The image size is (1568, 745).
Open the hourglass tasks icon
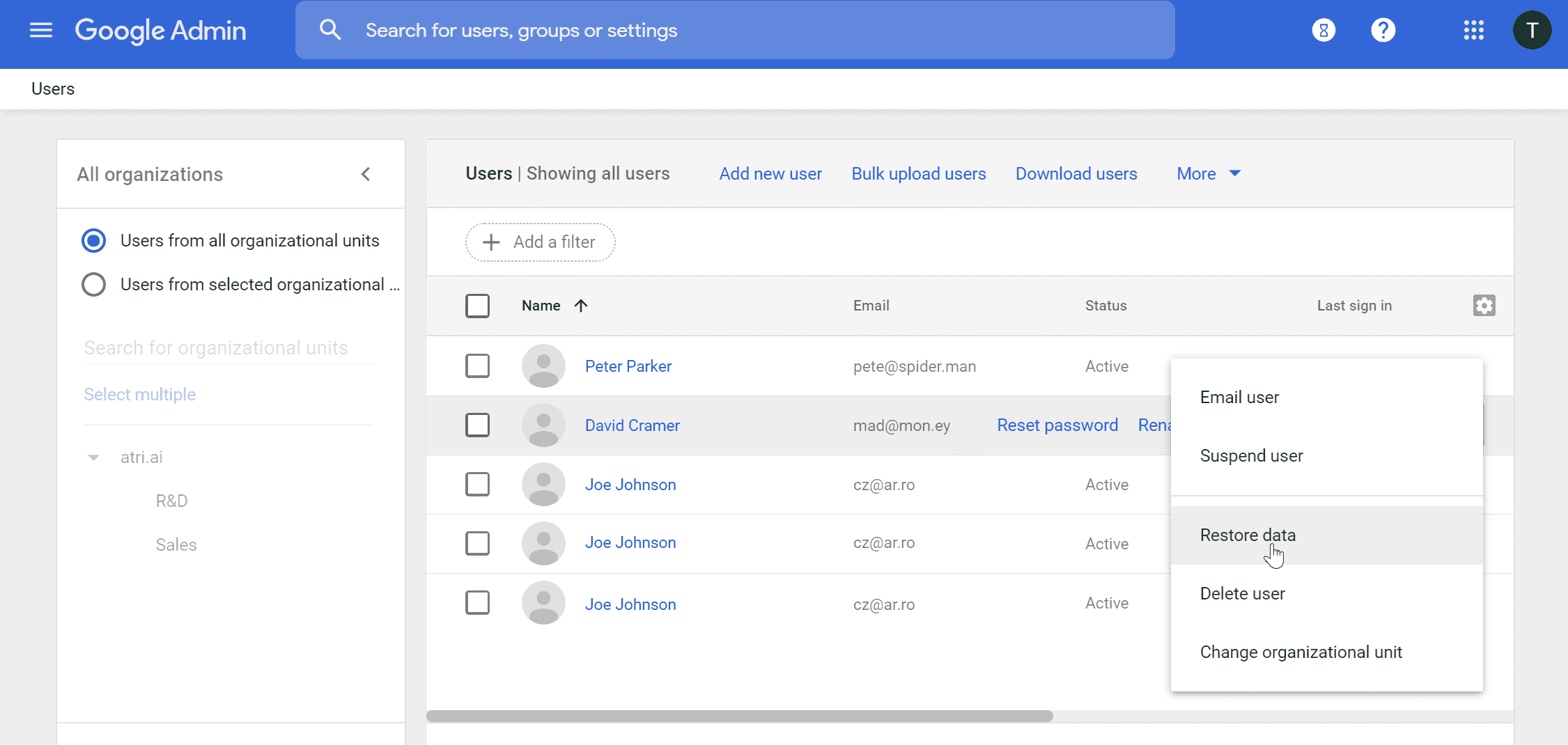1324,31
